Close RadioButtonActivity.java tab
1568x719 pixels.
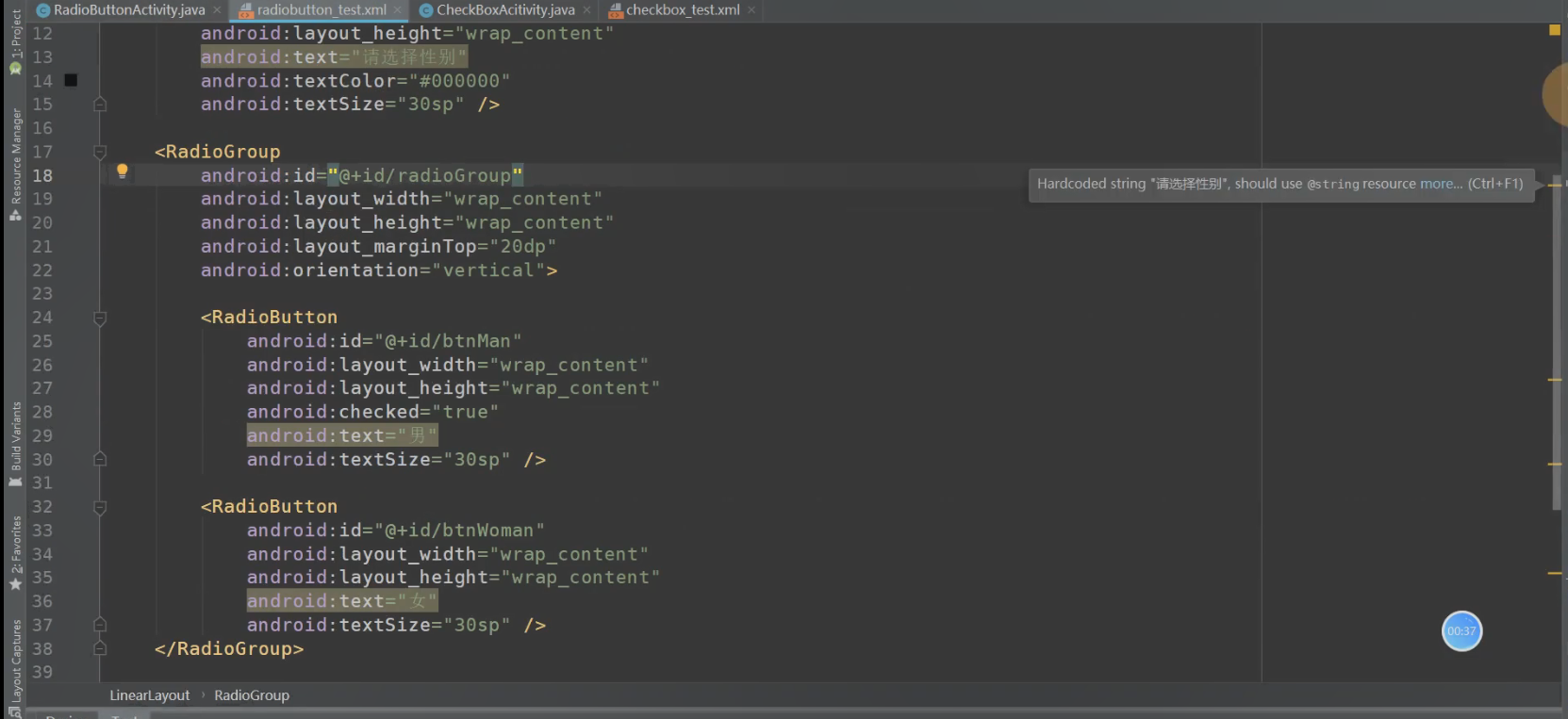216,10
